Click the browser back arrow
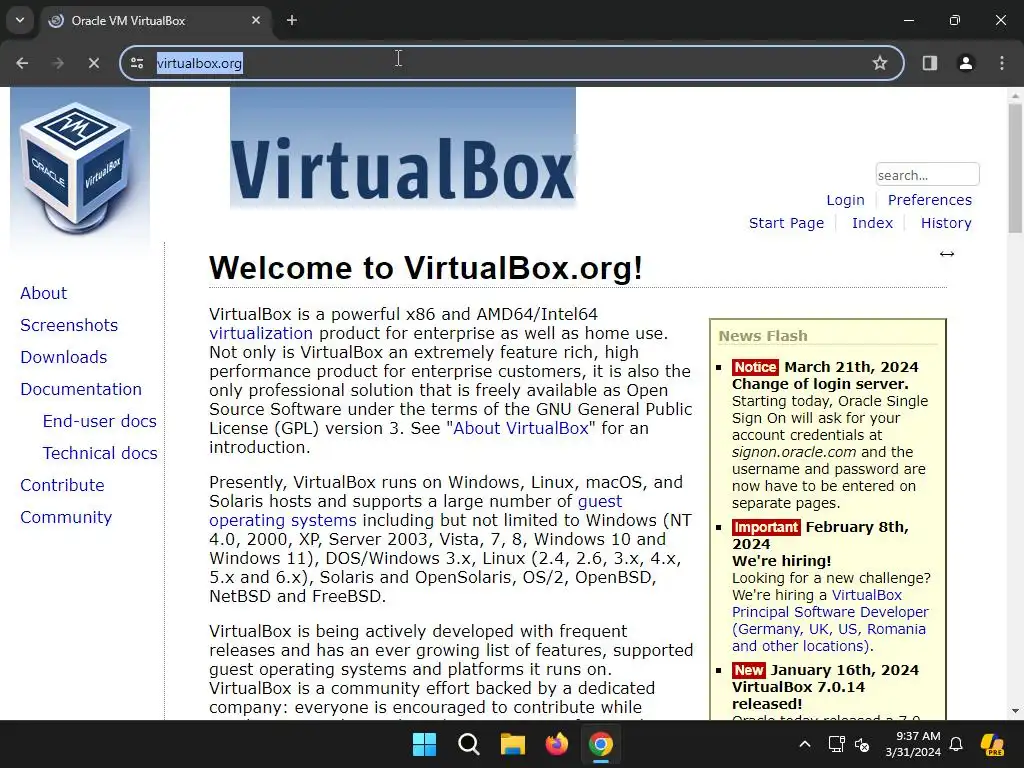Screen dimensions: 1024x768 click(x=22, y=63)
